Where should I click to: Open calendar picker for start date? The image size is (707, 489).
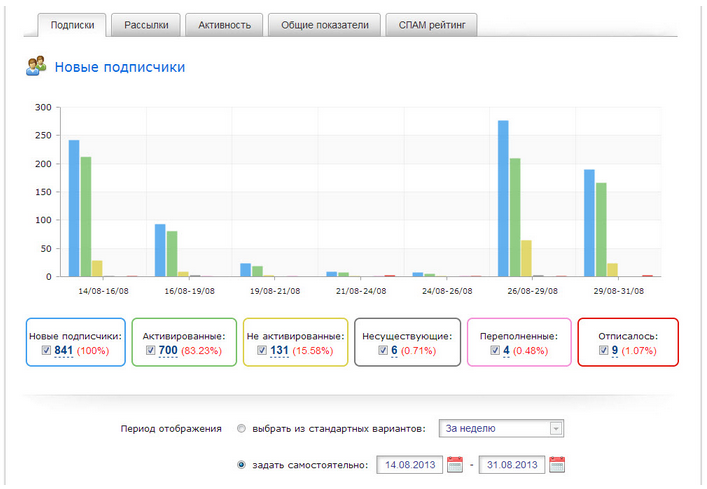[455, 465]
